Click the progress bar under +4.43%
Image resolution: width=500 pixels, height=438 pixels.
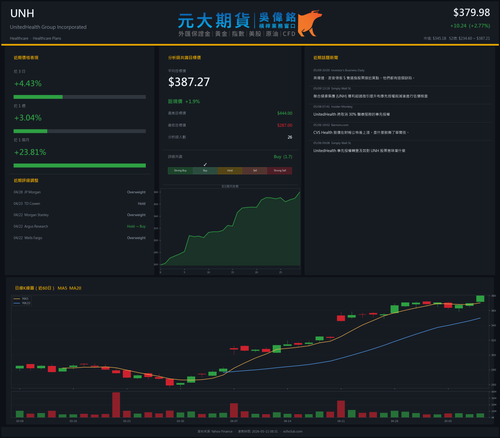tap(80, 97)
